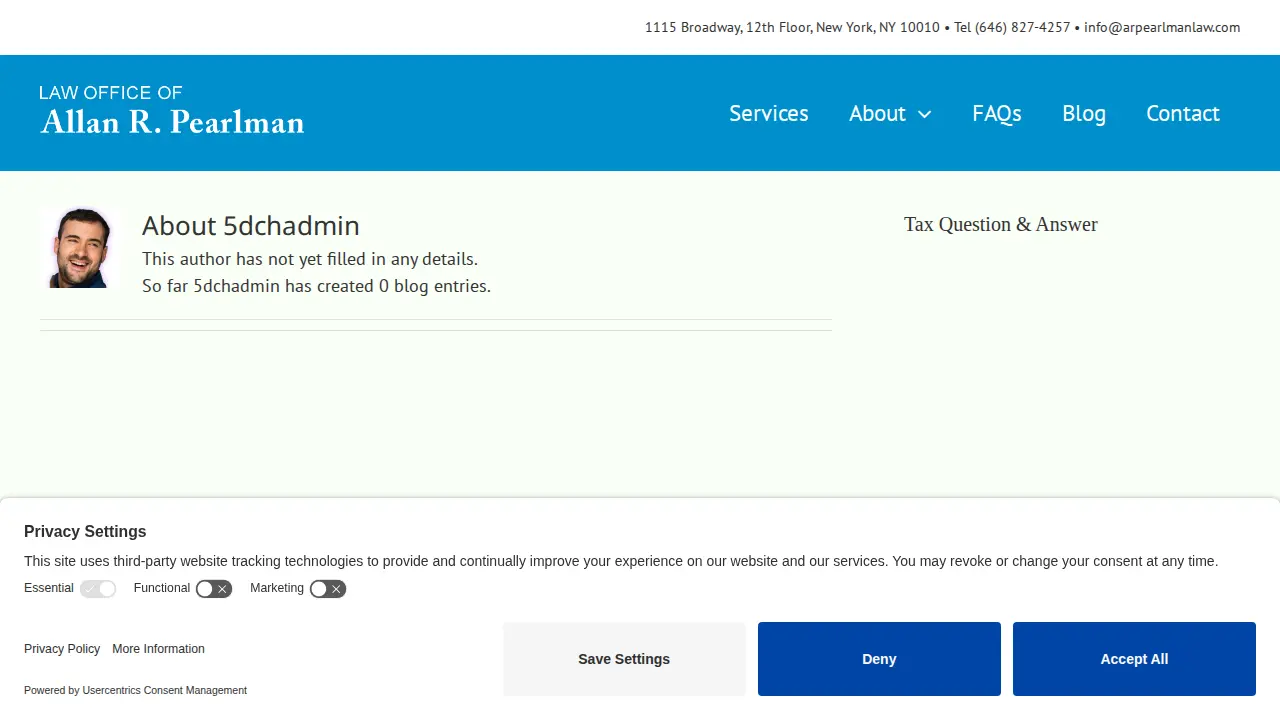1280x720 pixels.
Task: Click the Save Settings button
Action: click(x=624, y=659)
